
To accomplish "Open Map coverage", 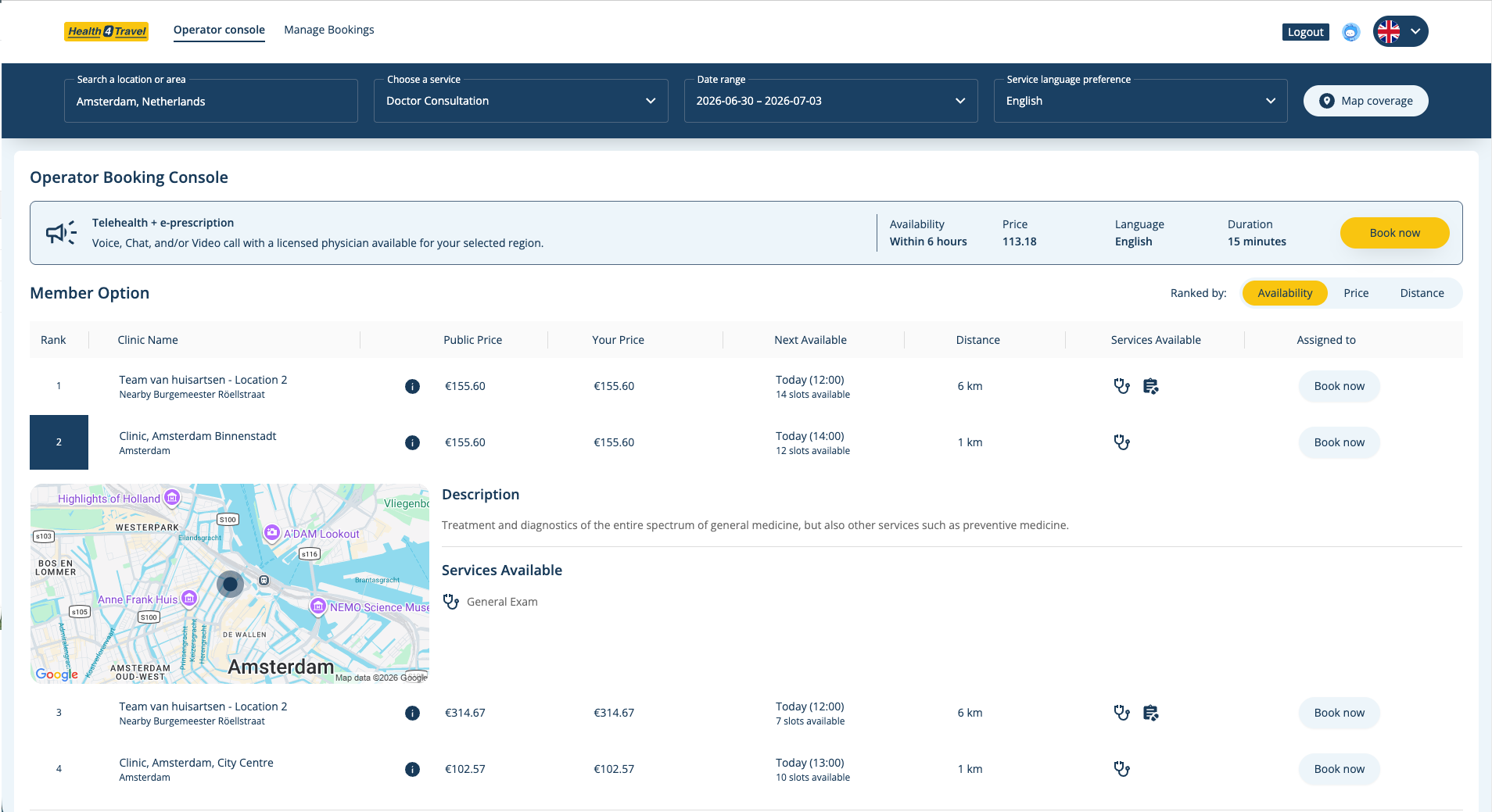I will click(1365, 101).
